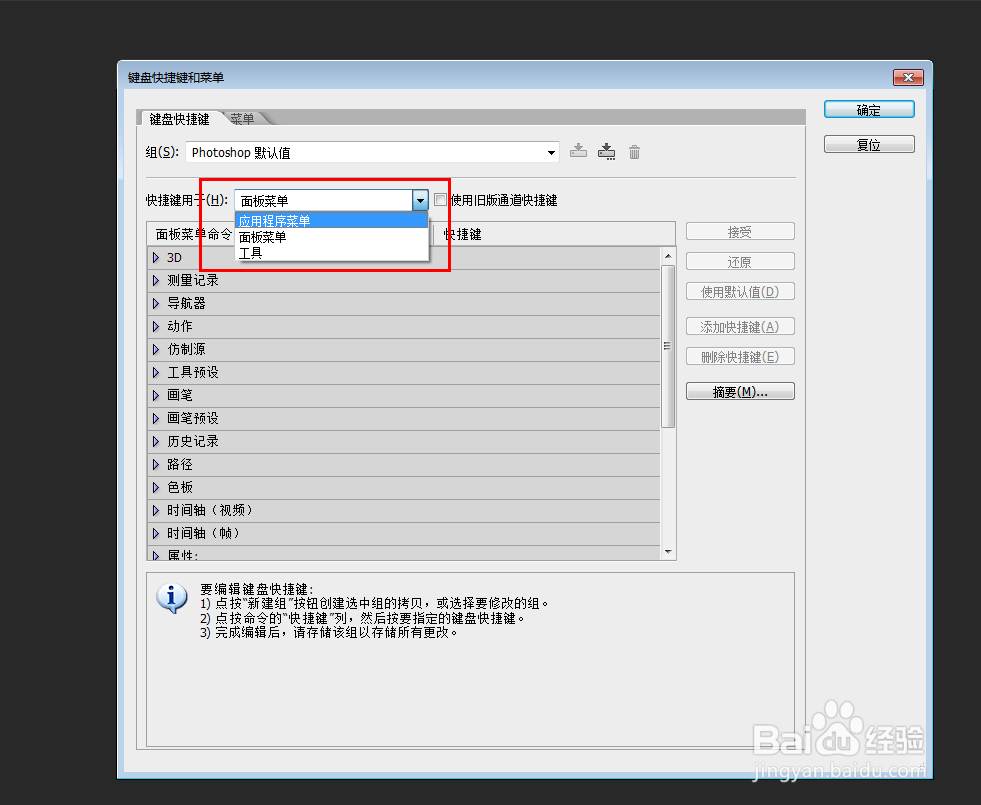This screenshot has width=981, height=805.
Task: Click the 复位 button
Action: [x=869, y=144]
